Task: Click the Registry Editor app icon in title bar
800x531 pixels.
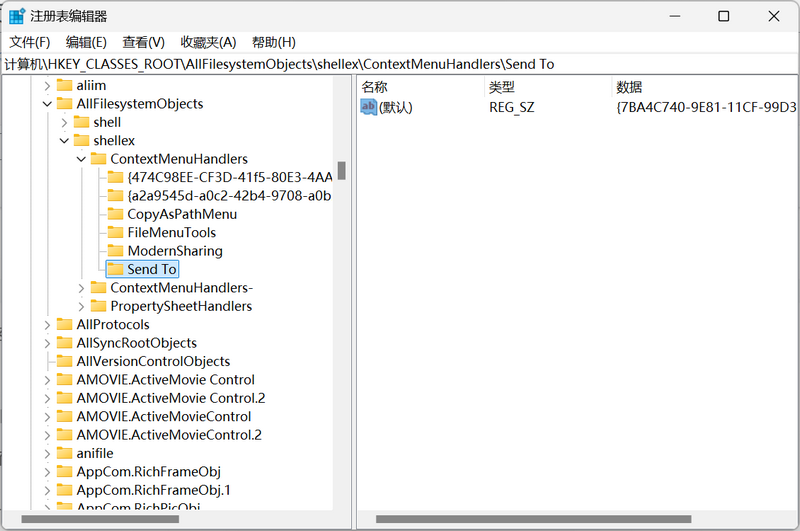Action: pyautogui.click(x=17, y=16)
